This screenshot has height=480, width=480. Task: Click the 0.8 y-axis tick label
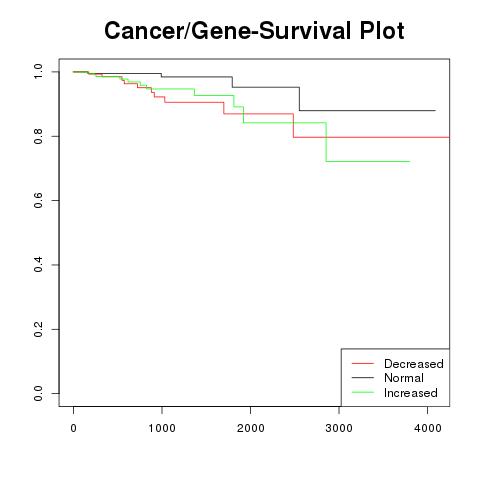pyautogui.click(x=38, y=136)
